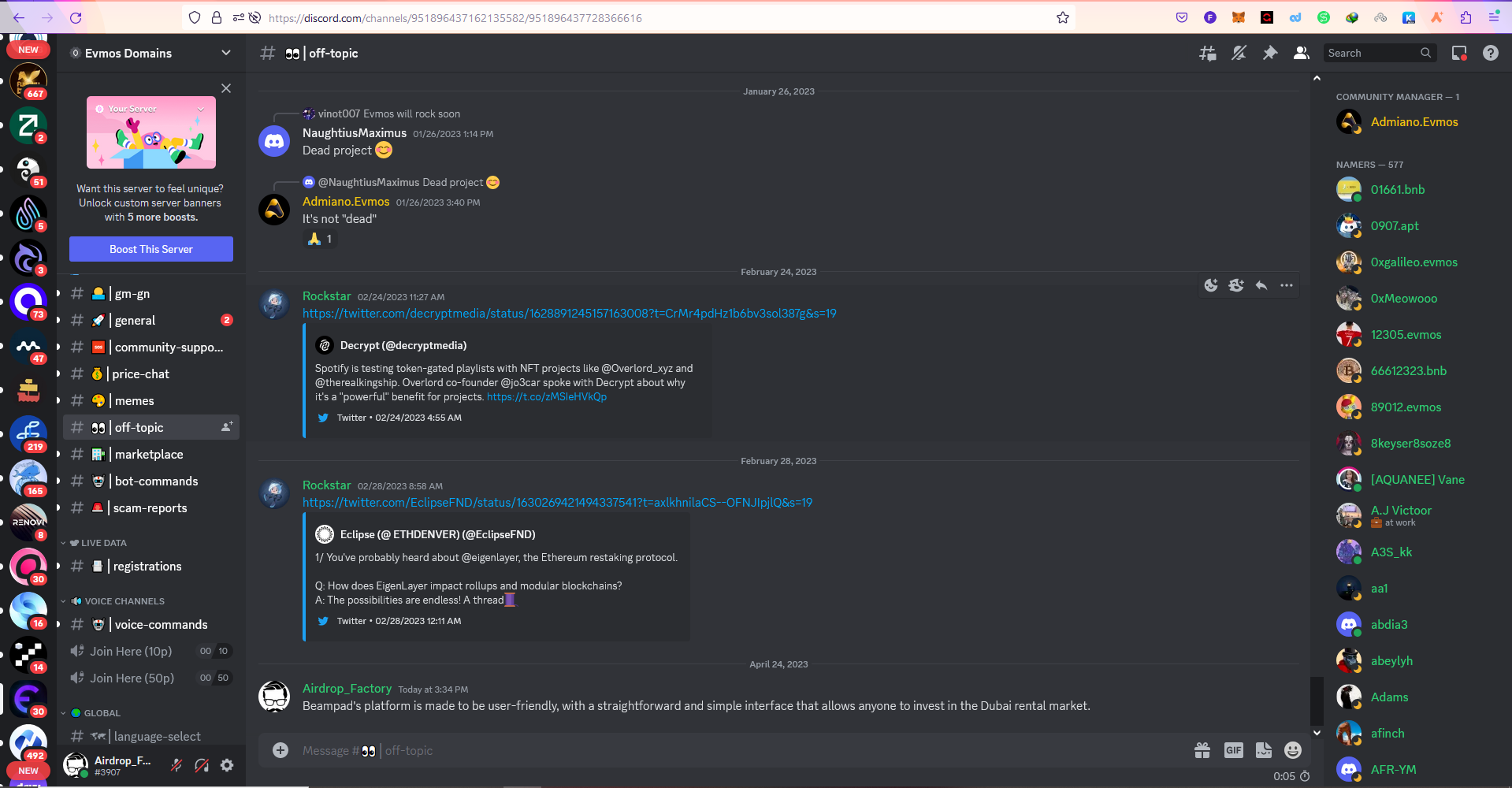1512x788 pixels.
Task: Open More options on Rockstar's message
Action: [x=1287, y=285]
